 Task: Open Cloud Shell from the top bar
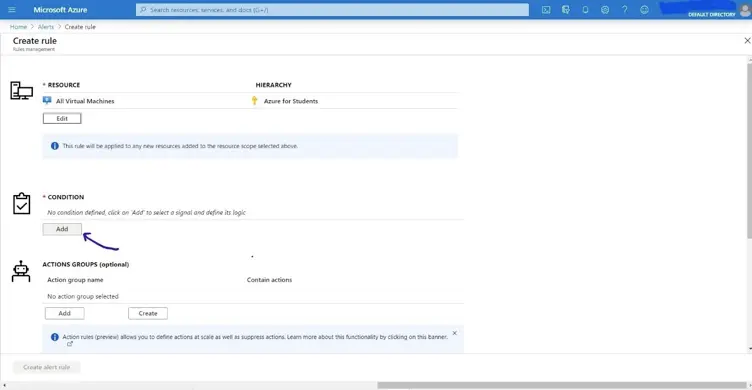546,10
